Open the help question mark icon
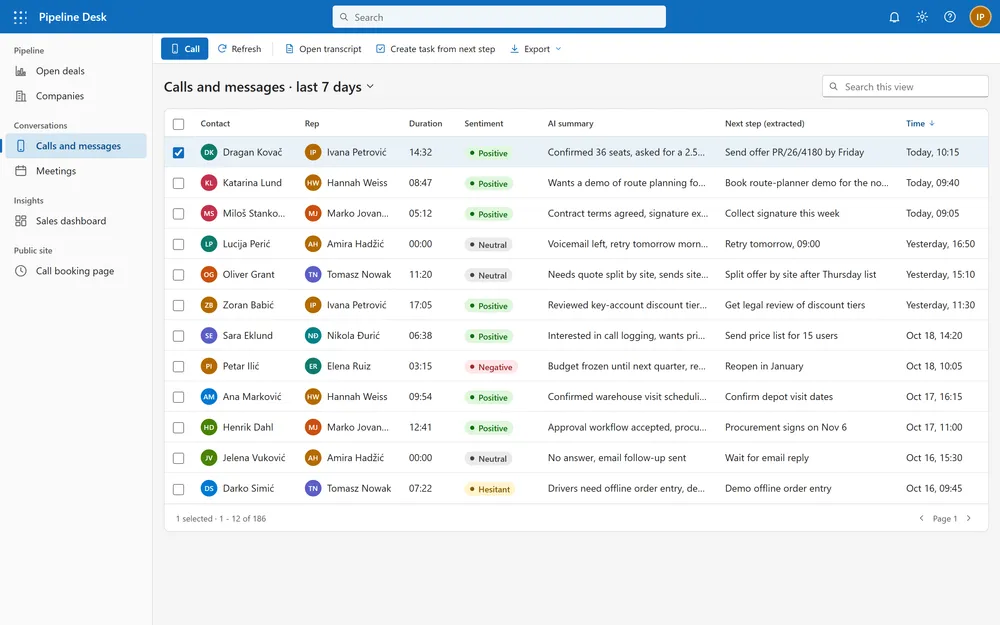 pyautogui.click(x=950, y=17)
